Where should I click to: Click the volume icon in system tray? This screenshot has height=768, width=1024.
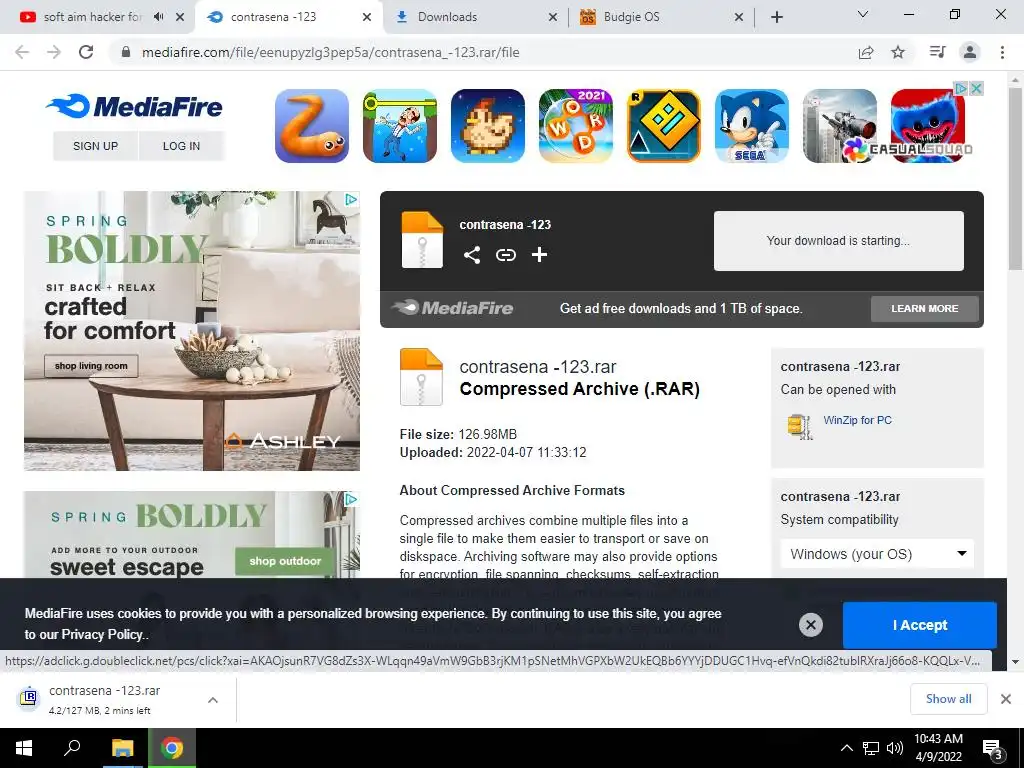point(895,748)
